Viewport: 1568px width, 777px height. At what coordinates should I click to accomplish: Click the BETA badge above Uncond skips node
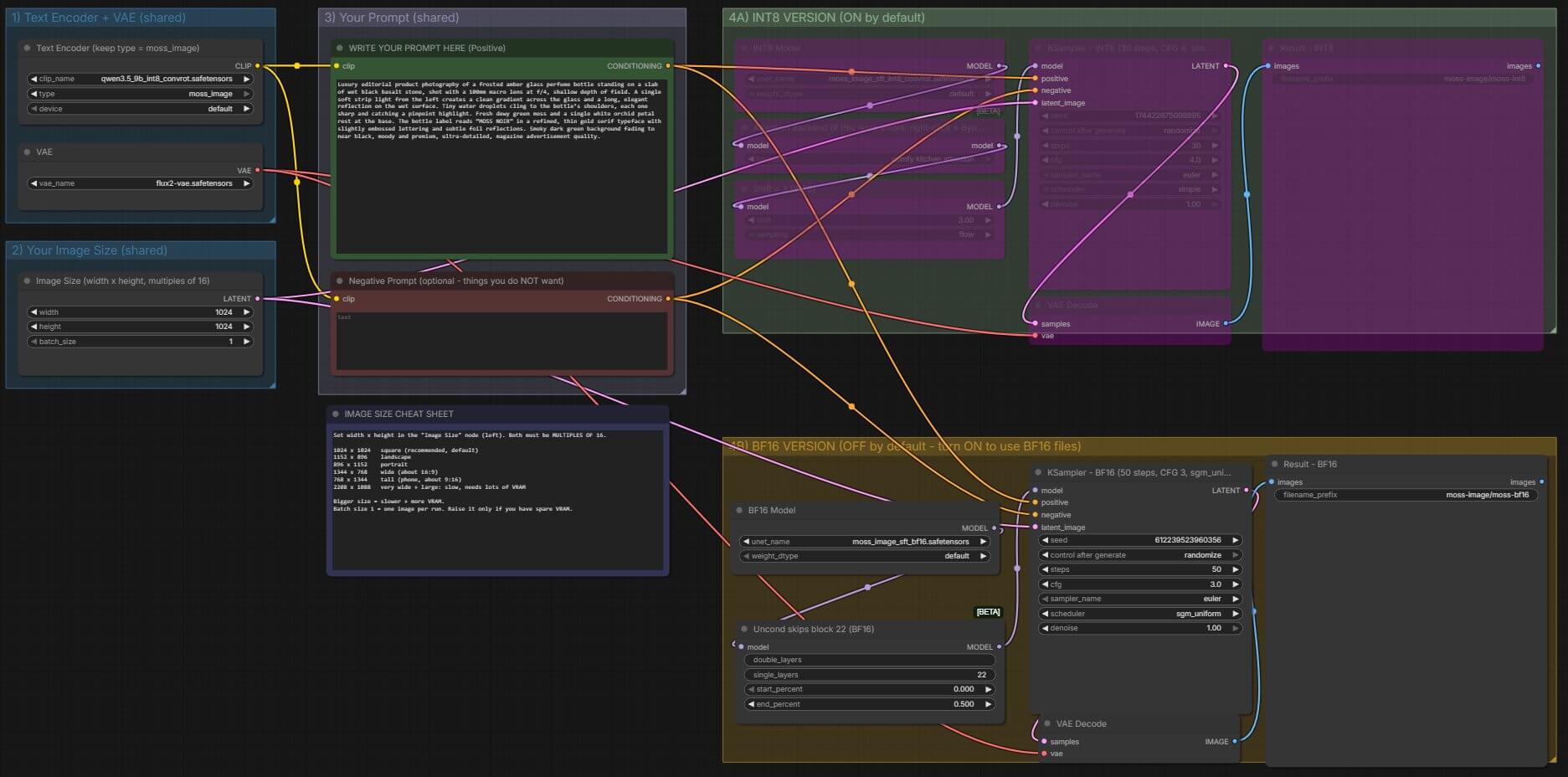click(988, 612)
